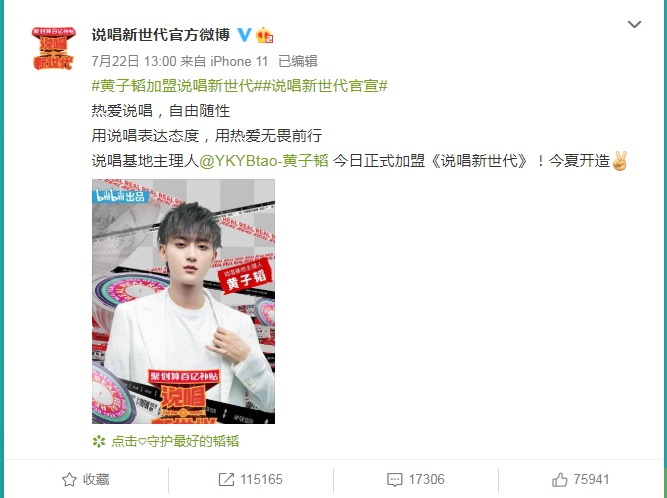The height and width of the screenshot is (498, 667).
Task: Toggle the thumbs-up like with 75941
Action: (x=581, y=480)
